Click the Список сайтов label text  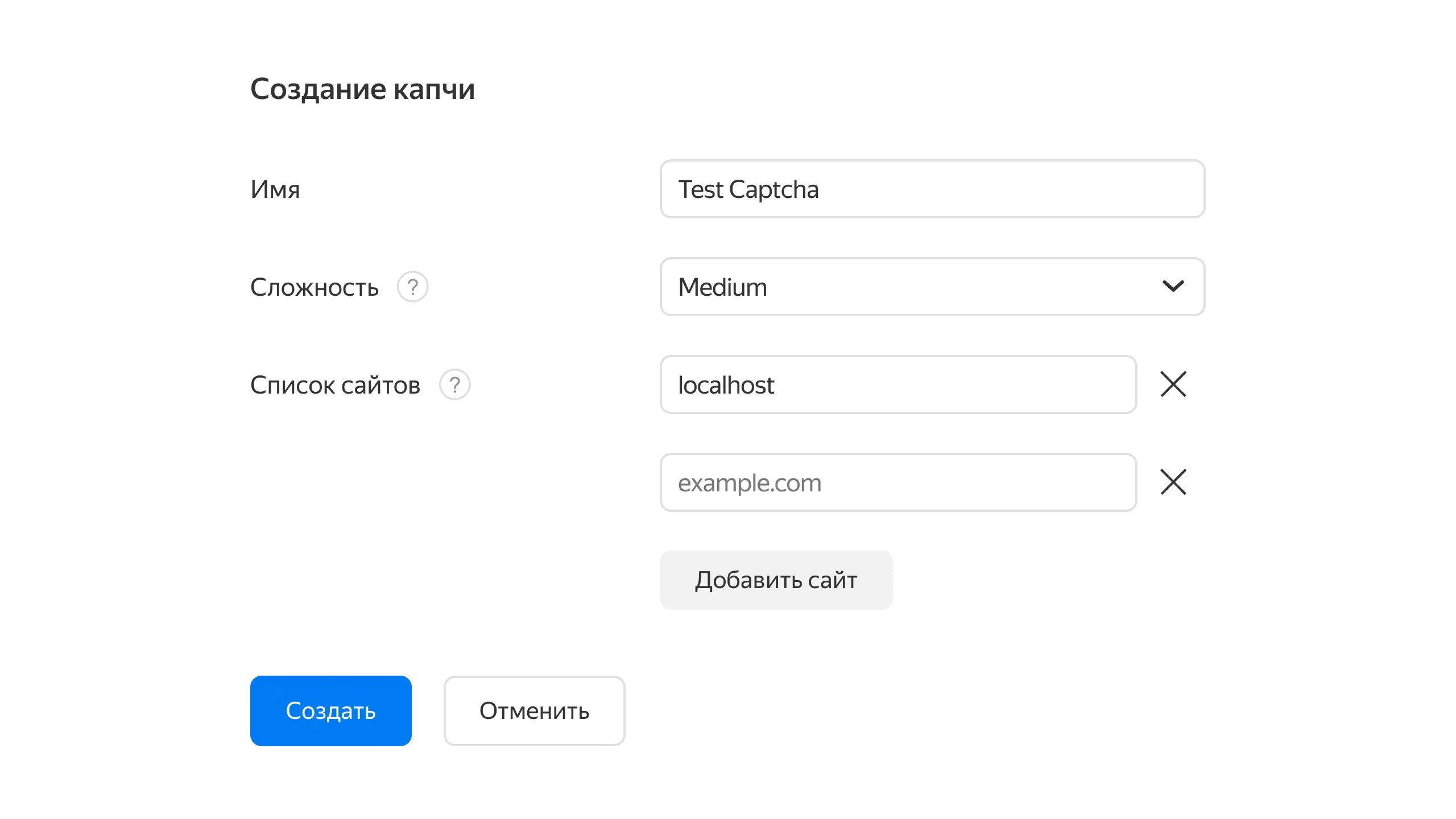pos(335,385)
